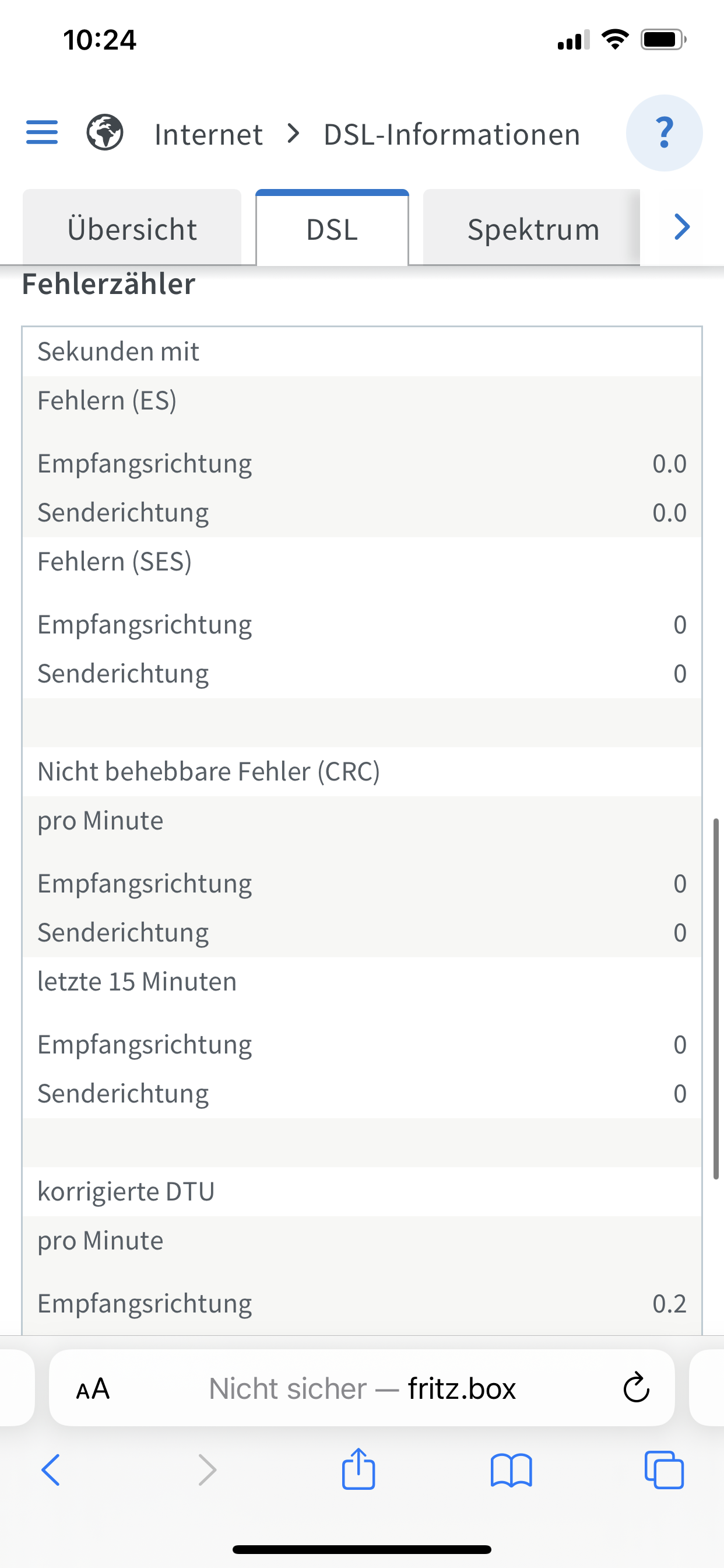Click the page vertical scrollbar
Image resolution: width=724 pixels, height=1568 pixels.
tap(716, 998)
